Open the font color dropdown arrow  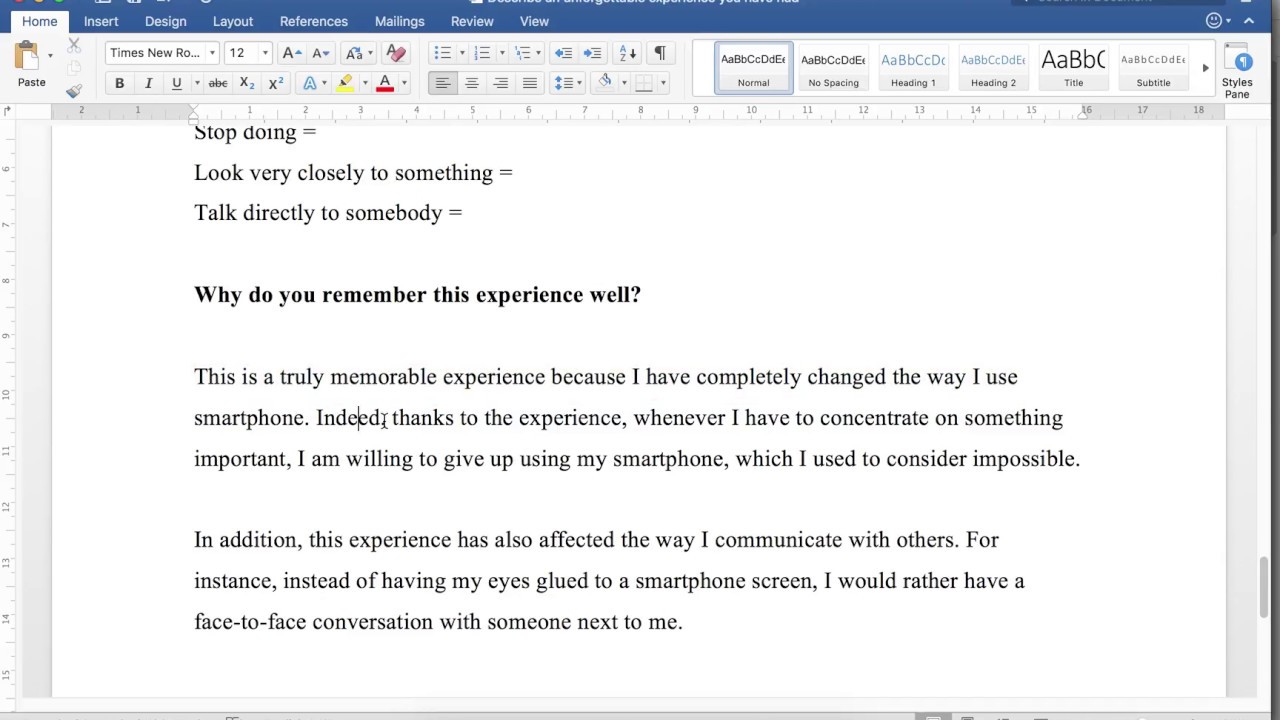pyautogui.click(x=404, y=84)
